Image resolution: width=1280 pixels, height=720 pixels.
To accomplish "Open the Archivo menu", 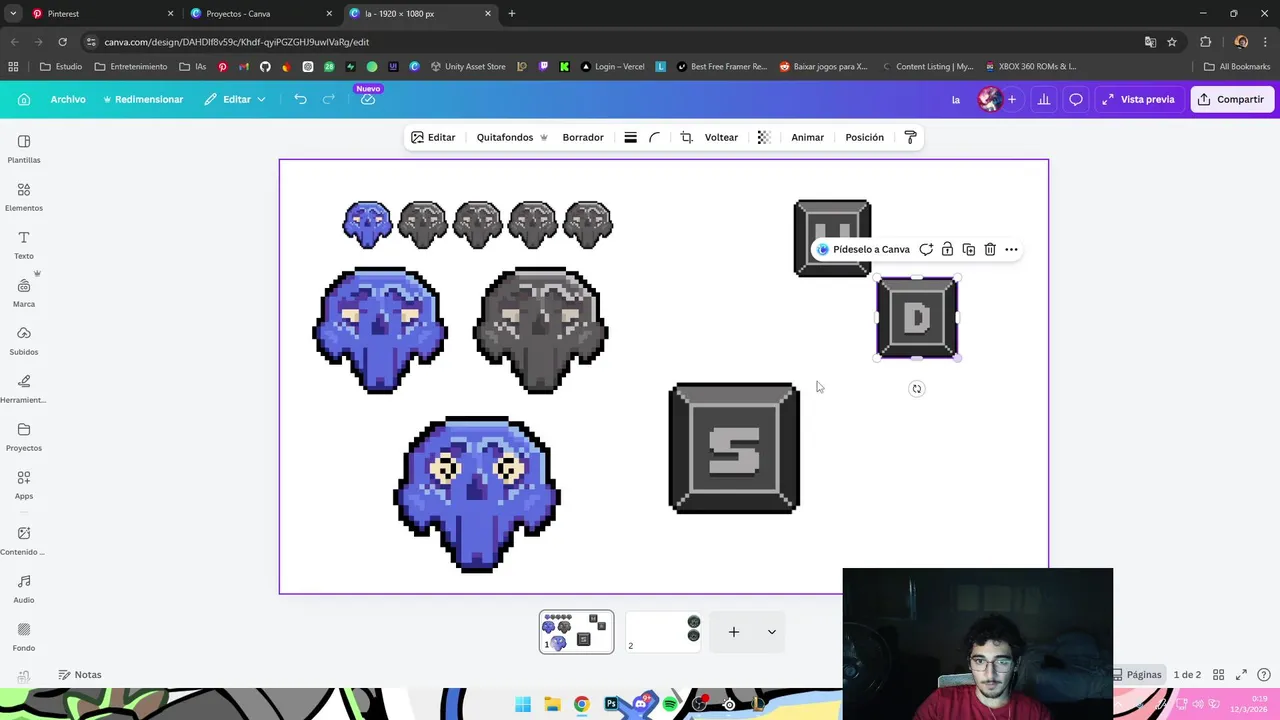I will pos(68,99).
